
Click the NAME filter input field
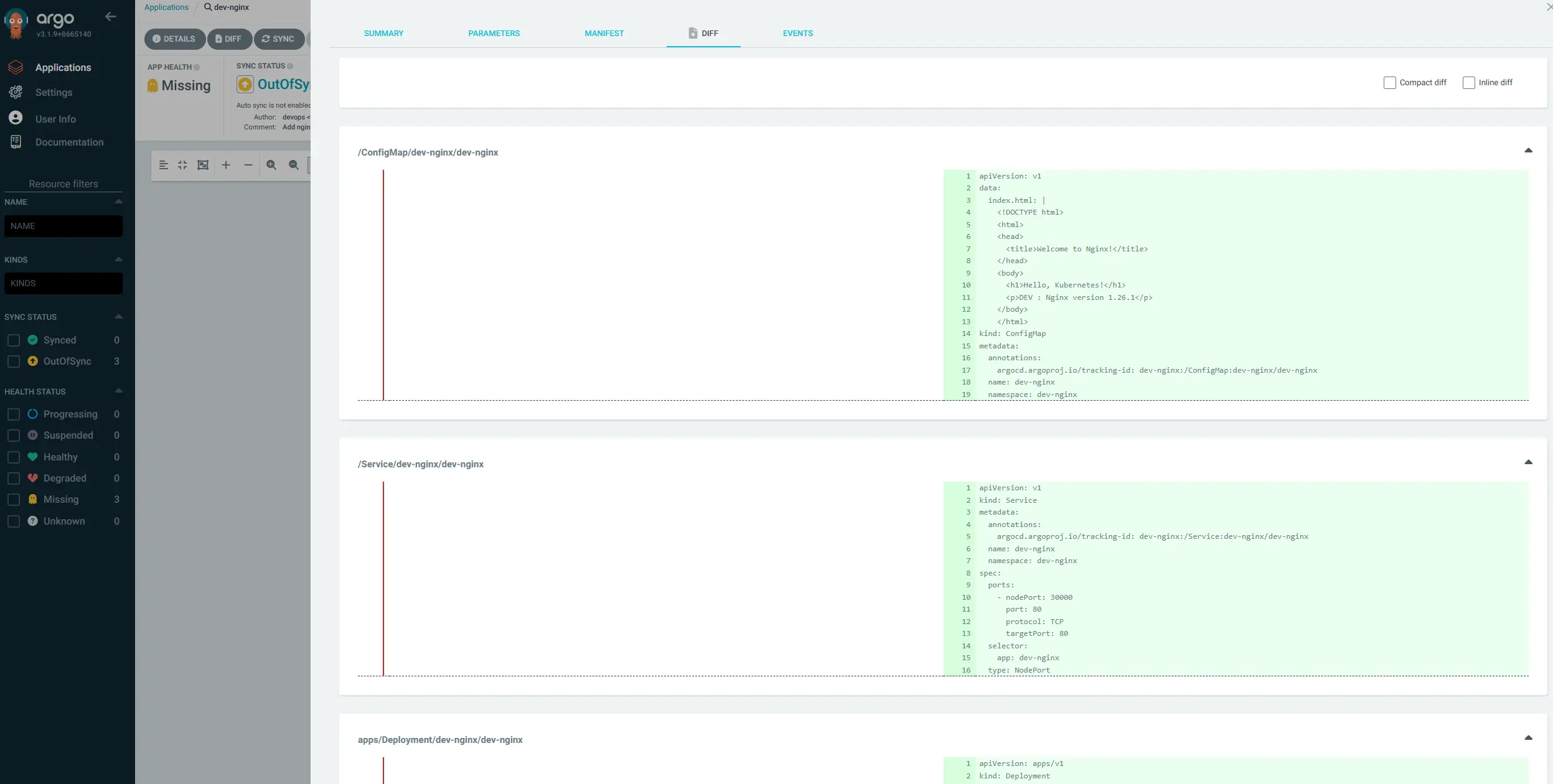(x=63, y=226)
